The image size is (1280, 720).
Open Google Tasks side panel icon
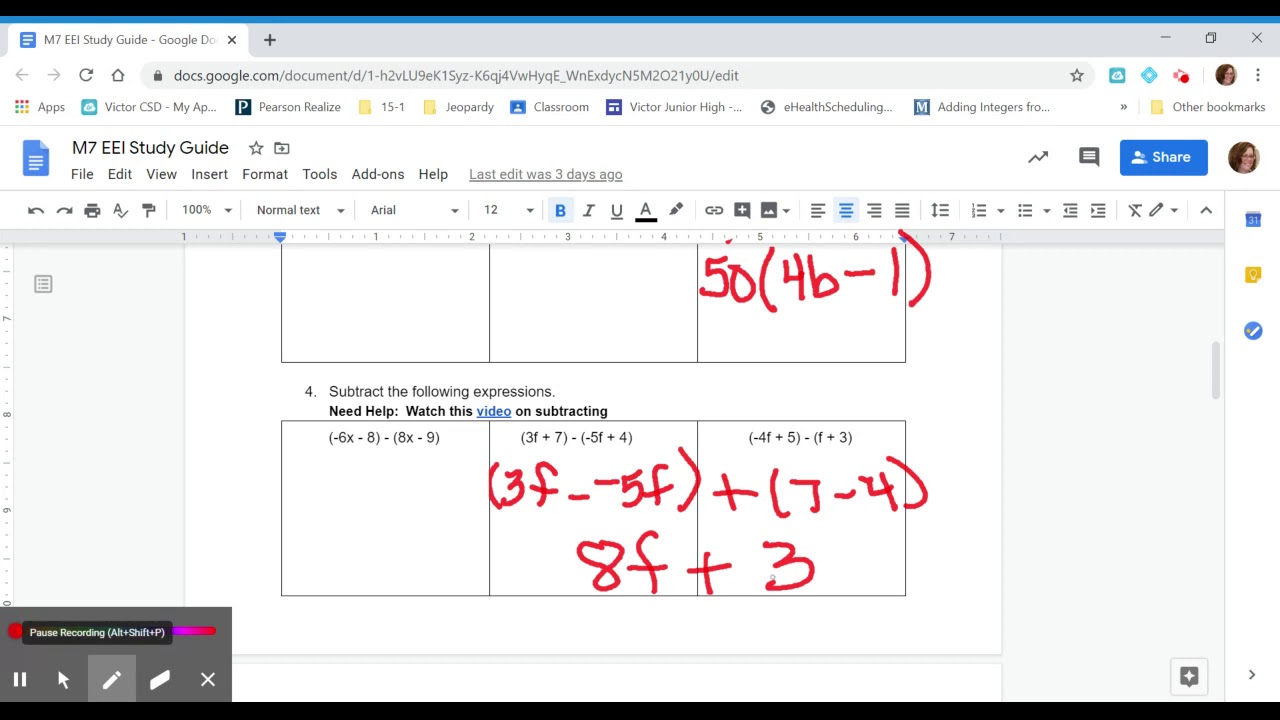click(1253, 331)
